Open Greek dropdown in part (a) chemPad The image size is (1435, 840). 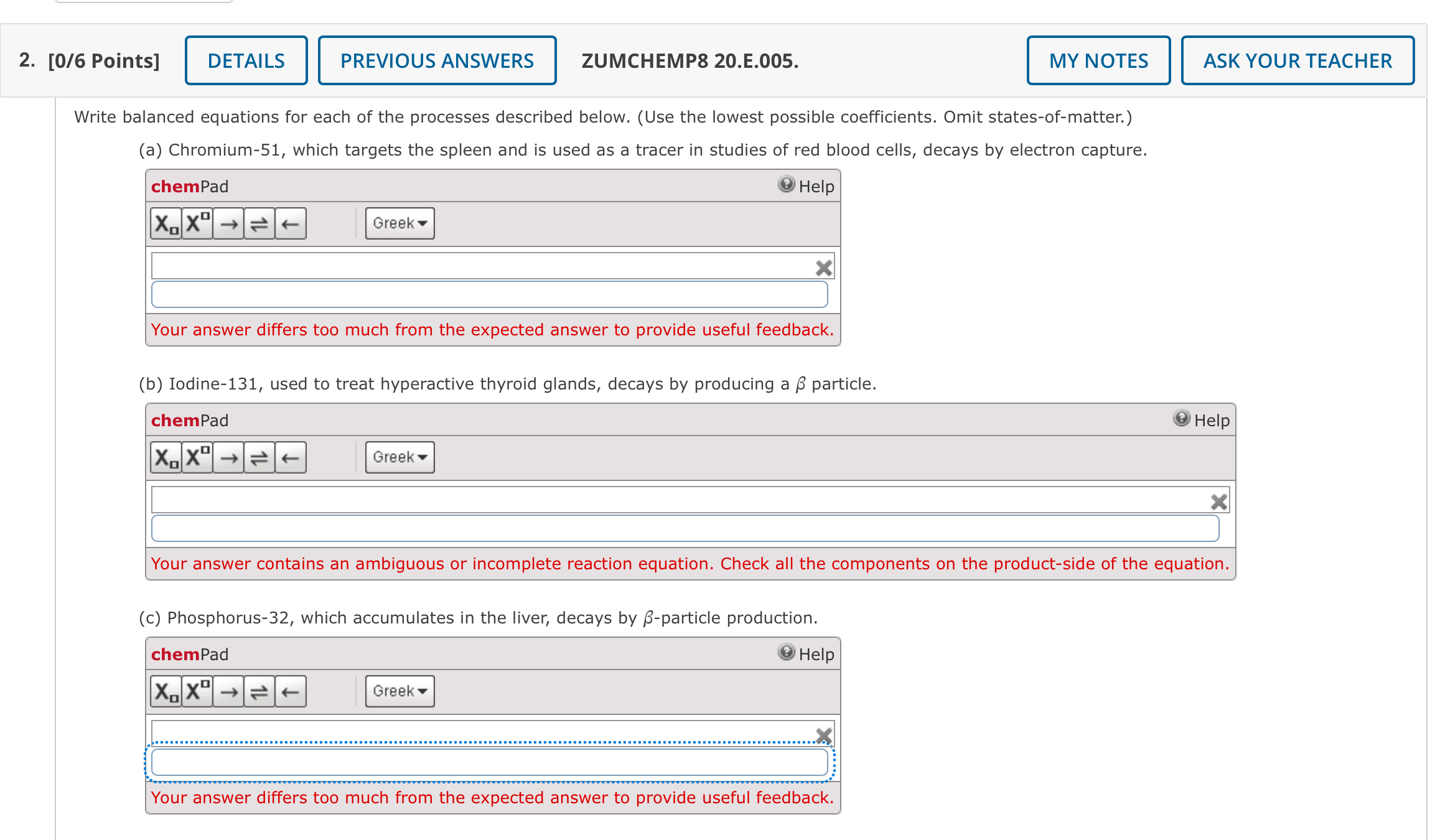pyautogui.click(x=400, y=223)
